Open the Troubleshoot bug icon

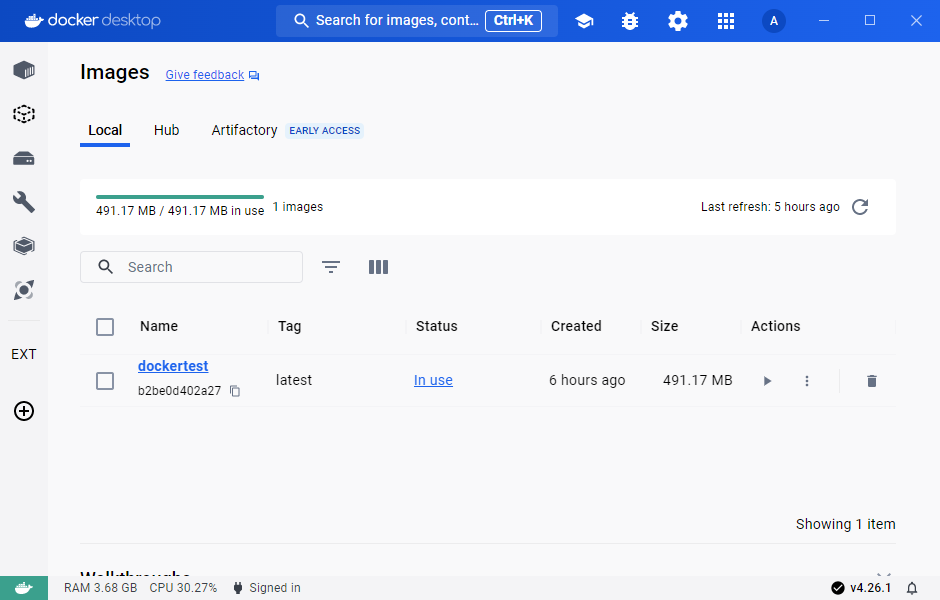pos(630,21)
